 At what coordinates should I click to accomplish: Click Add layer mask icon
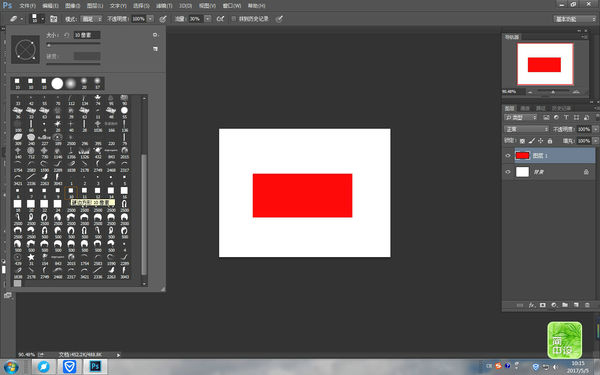[x=543, y=305]
